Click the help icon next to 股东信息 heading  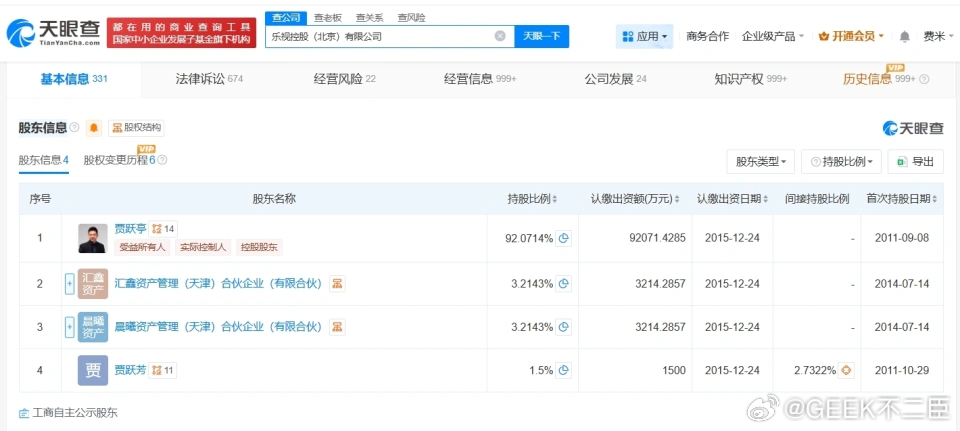[x=75, y=127]
